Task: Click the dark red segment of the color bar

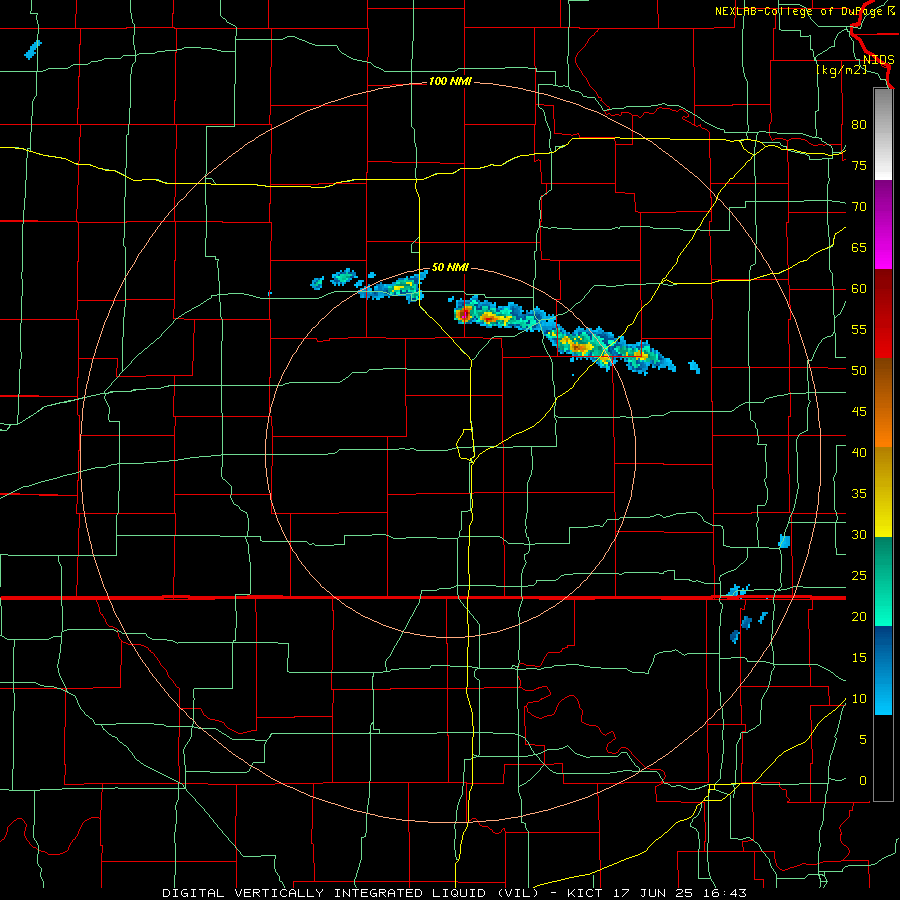Action: pyautogui.click(x=883, y=314)
